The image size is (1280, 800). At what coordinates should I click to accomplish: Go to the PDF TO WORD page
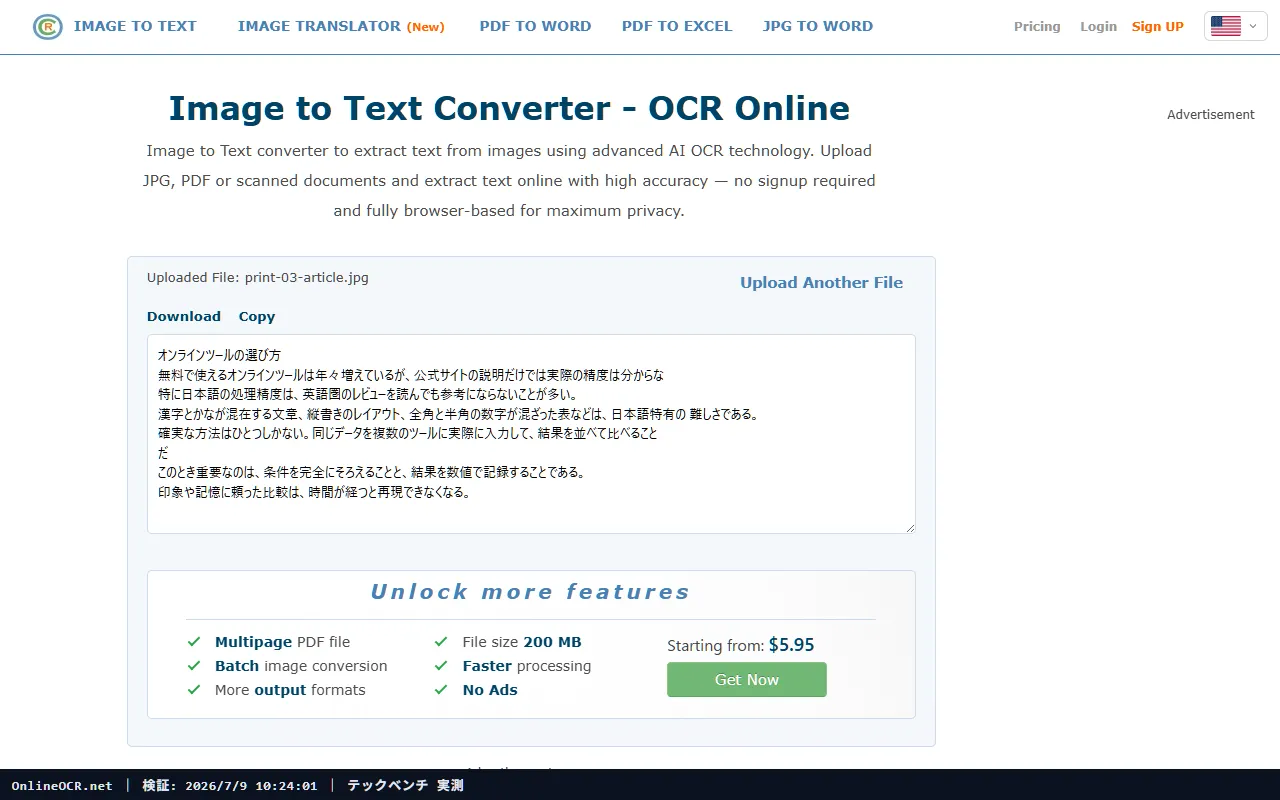(535, 26)
